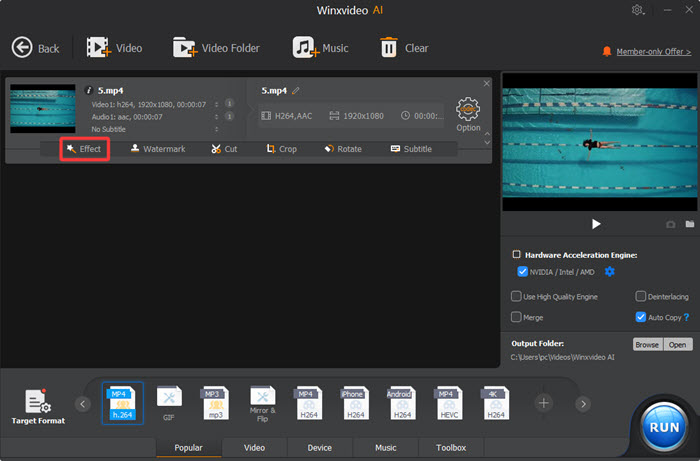Select MP4 h.264 format preset
Viewport: 700px width, 461px height.
pyautogui.click(x=123, y=403)
